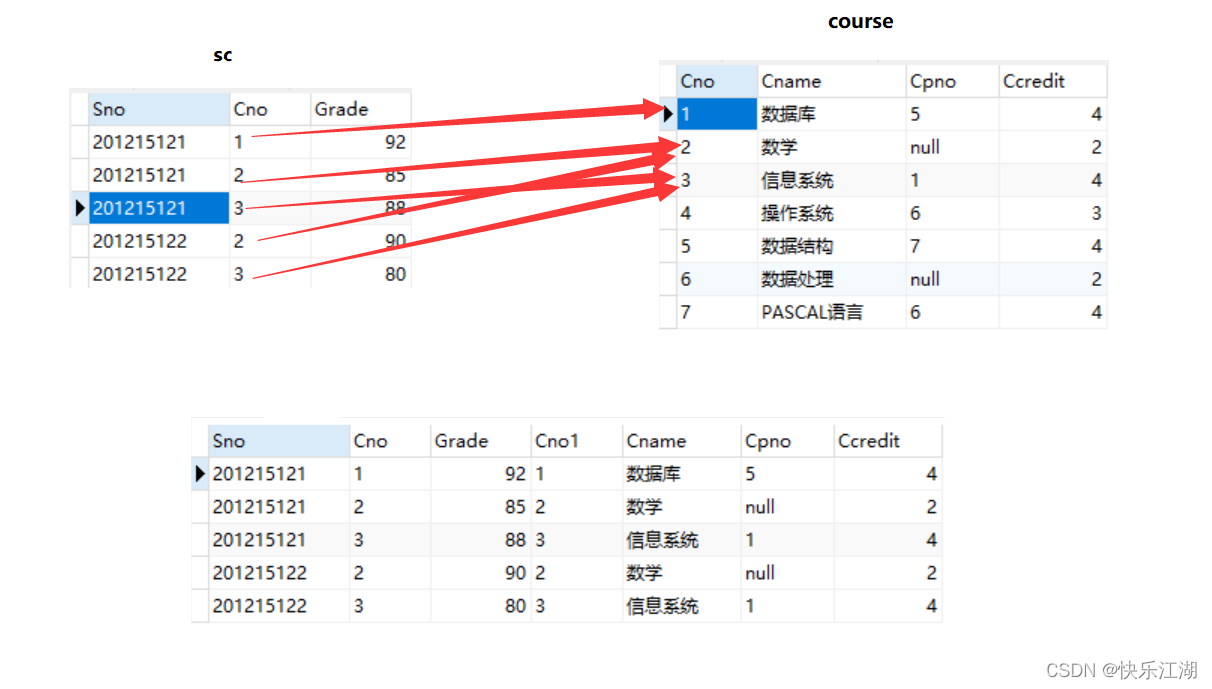
Task: Click the Cno1 header in the joined result table
Action: pyautogui.click(x=576, y=441)
